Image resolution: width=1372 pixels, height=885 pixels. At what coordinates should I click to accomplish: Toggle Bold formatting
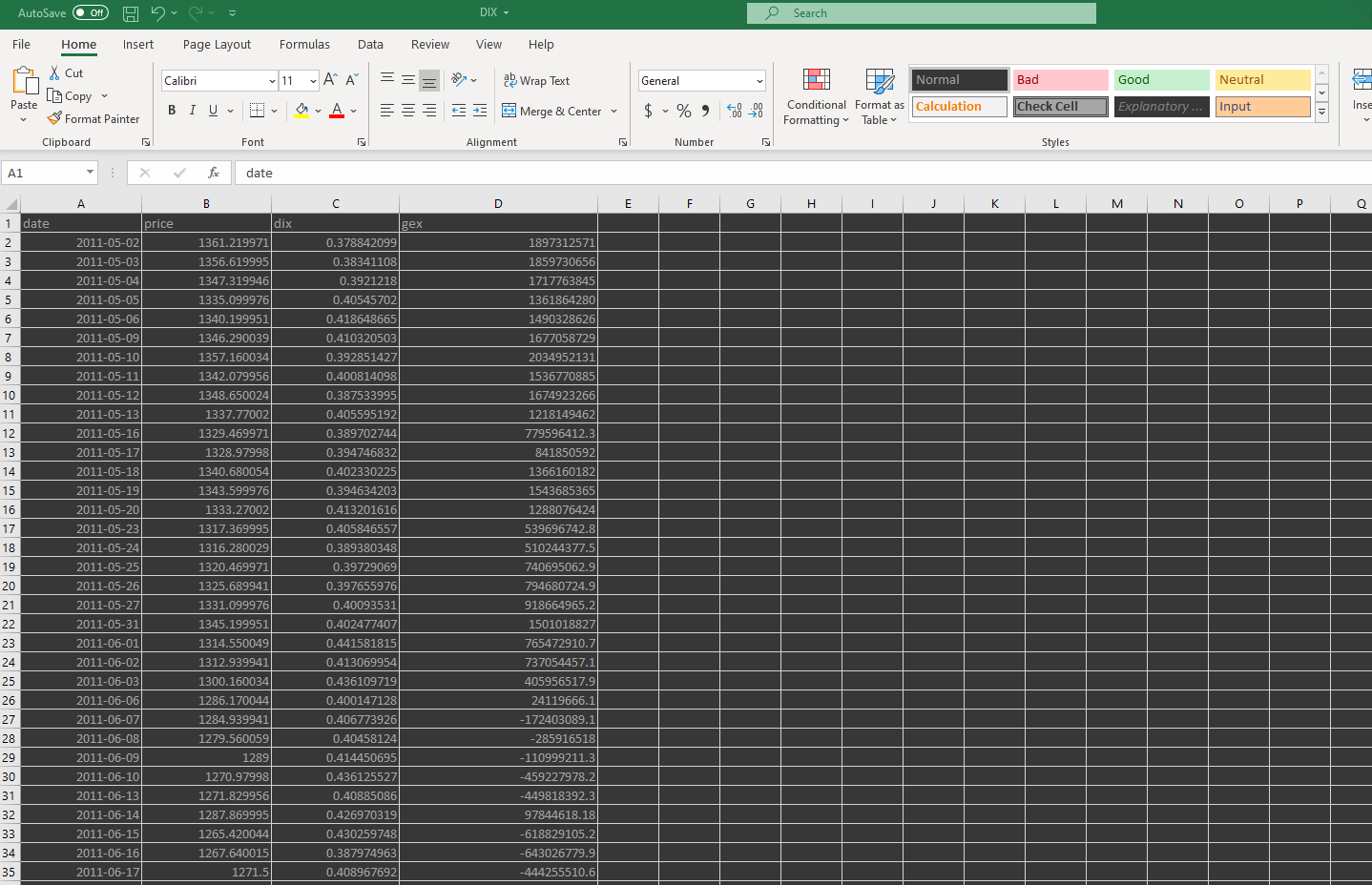[x=172, y=111]
